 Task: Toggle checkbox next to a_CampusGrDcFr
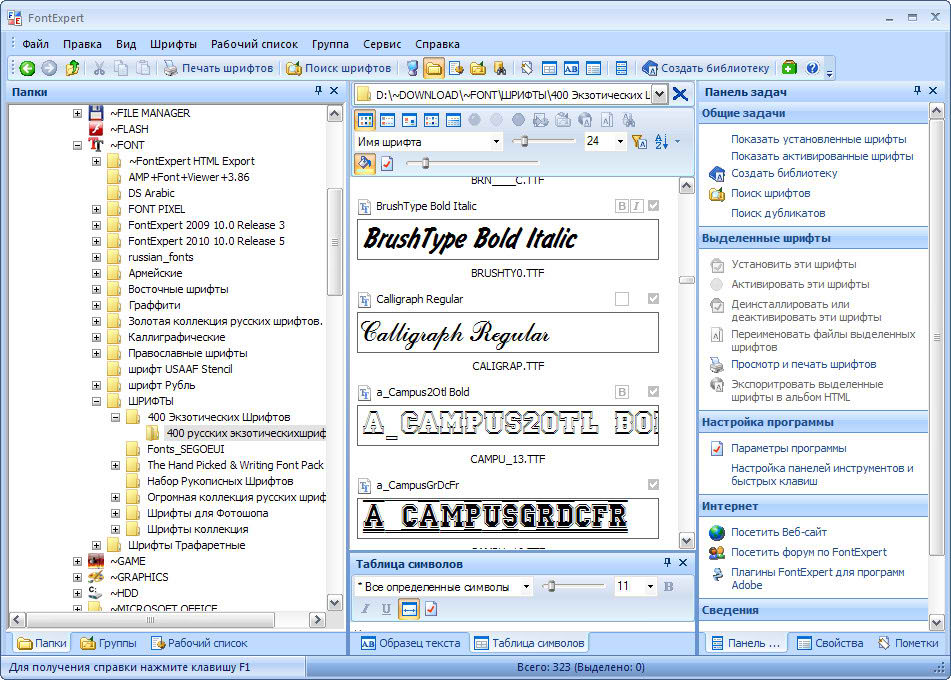[x=653, y=484]
